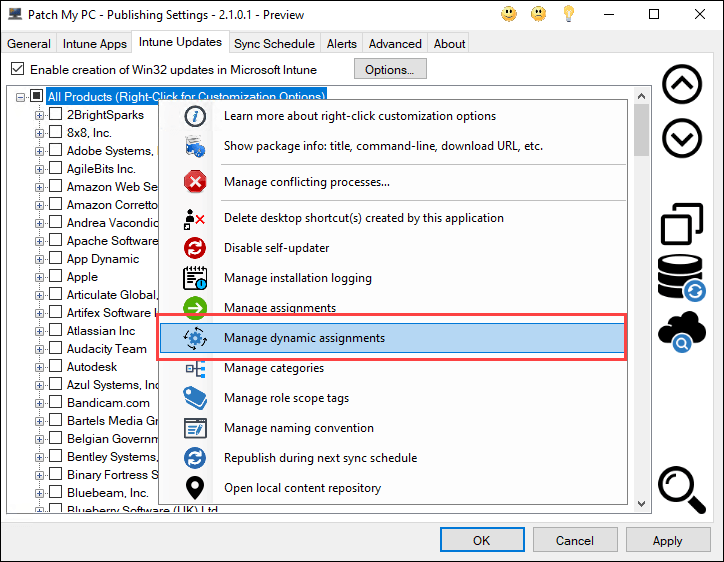This screenshot has width=724, height=562.
Task: Click the circled down-arrow icon on right sidebar
Action: coord(682,138)
